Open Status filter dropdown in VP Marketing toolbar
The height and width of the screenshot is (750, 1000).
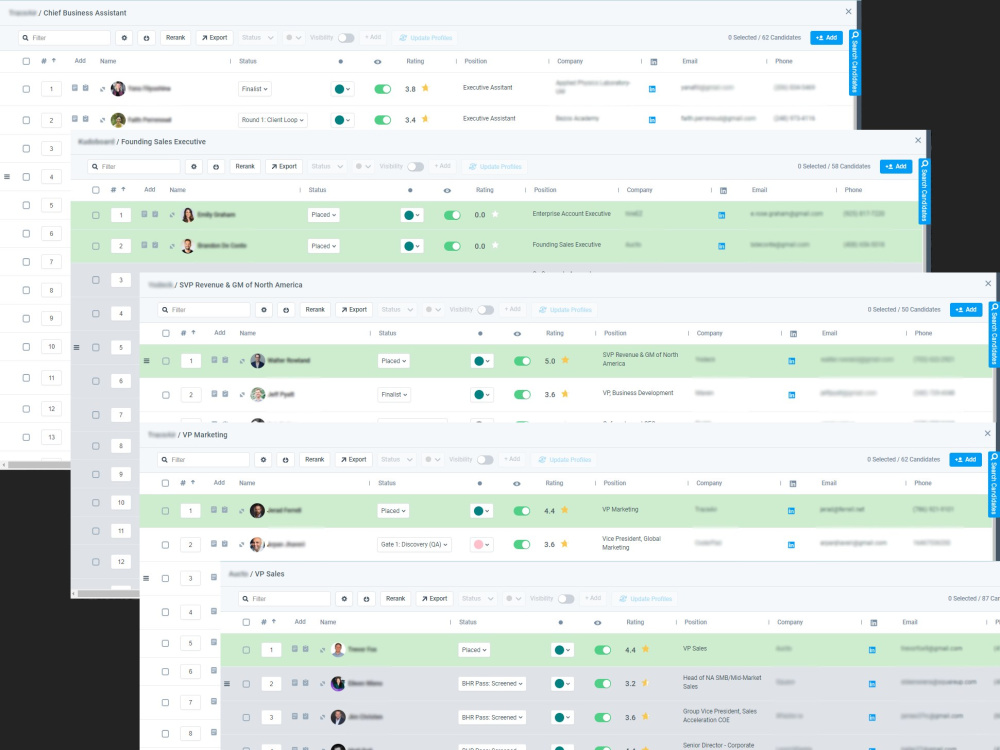tap(397, 460)
